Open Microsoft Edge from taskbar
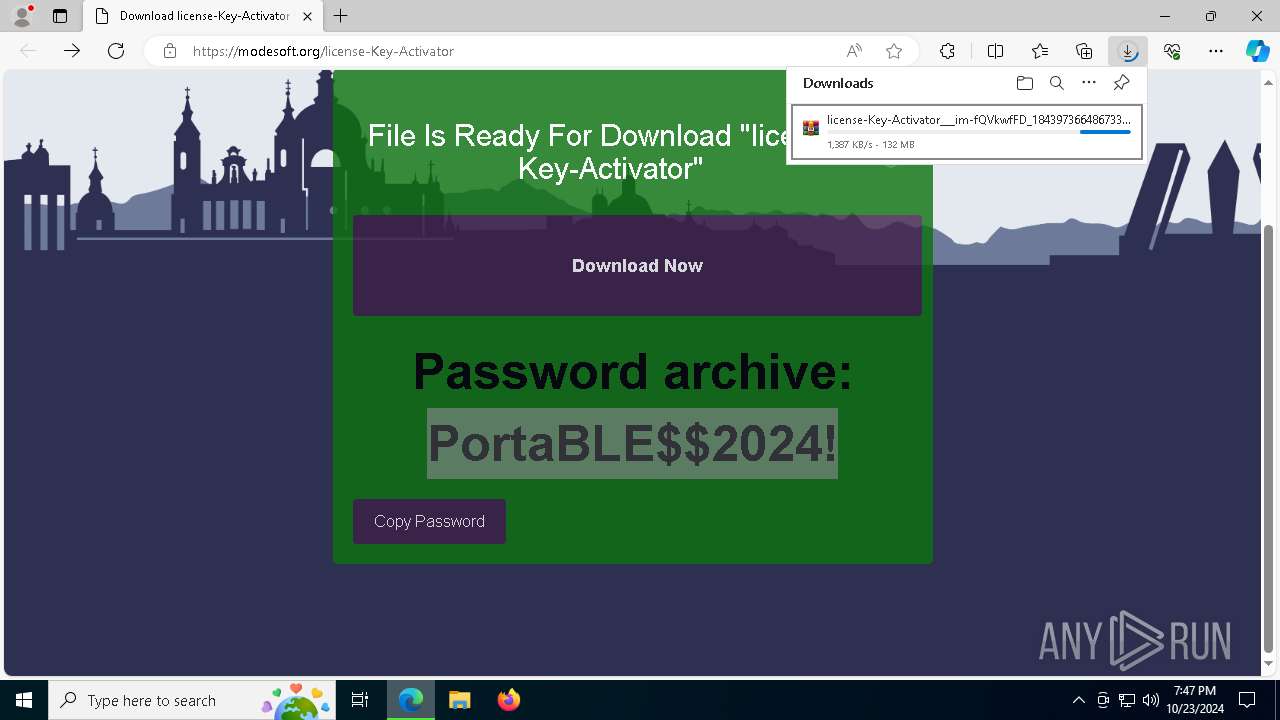Viewport: 1280px width, 720px height. pos(411,700)
